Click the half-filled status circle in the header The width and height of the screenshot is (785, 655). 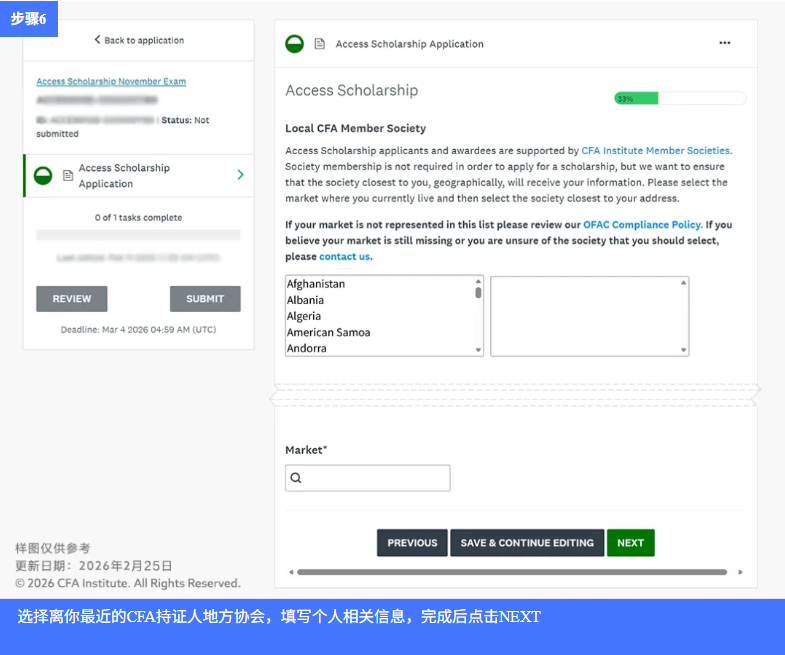coord(294,44)
